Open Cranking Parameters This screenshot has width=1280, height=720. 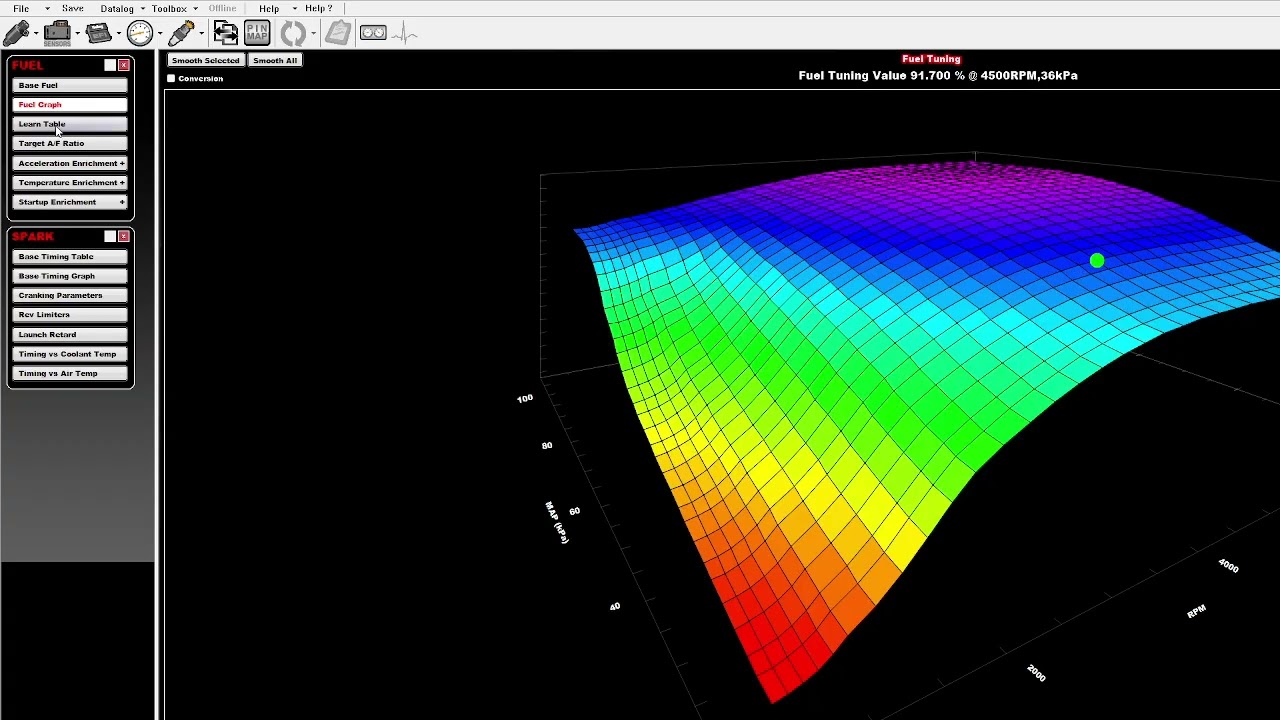[71, 296]
